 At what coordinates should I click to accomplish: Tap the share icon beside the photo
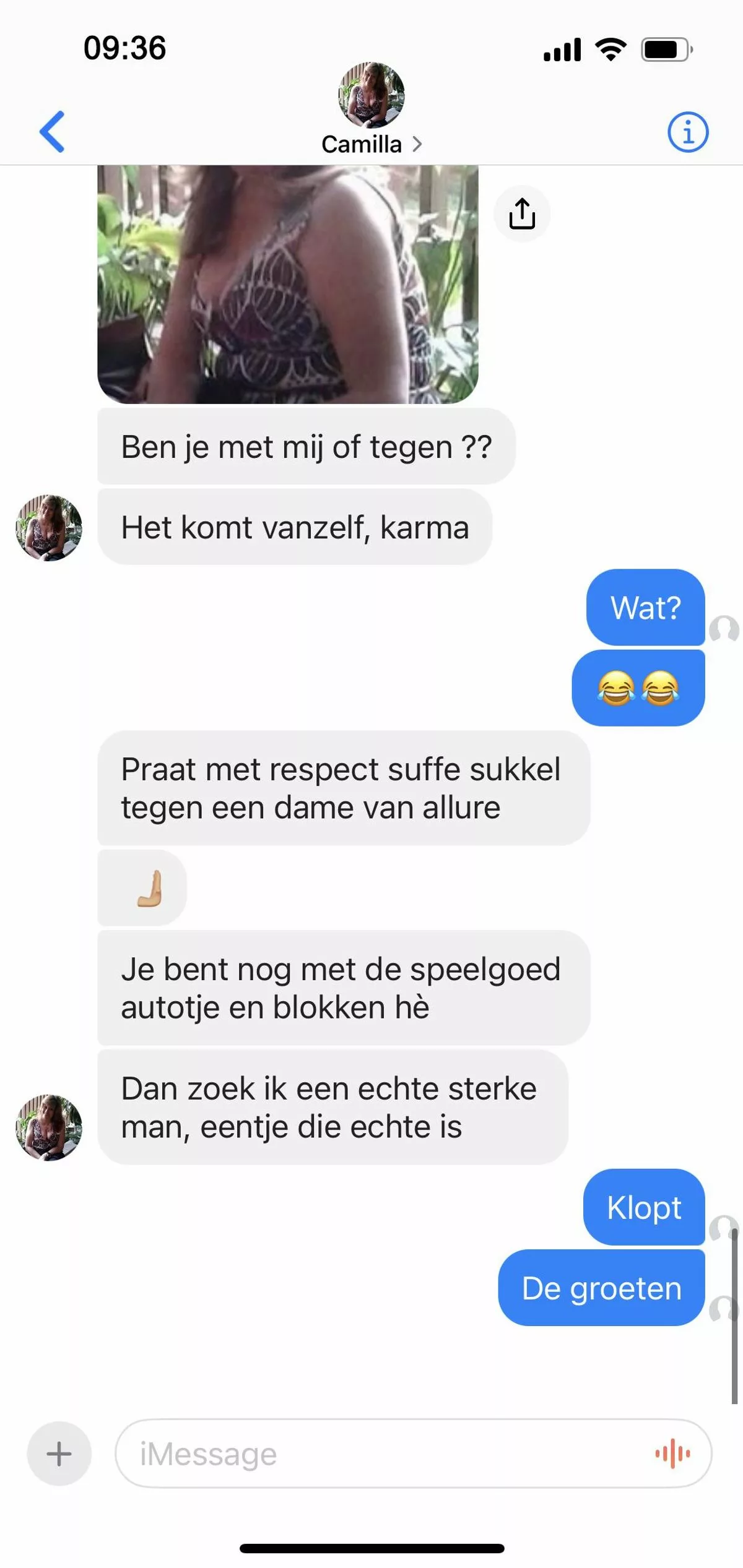(x=522, y=213)
